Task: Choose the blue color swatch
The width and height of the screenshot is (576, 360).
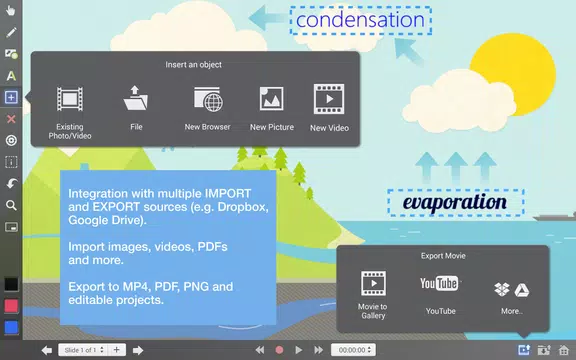Action: [11, 327]
